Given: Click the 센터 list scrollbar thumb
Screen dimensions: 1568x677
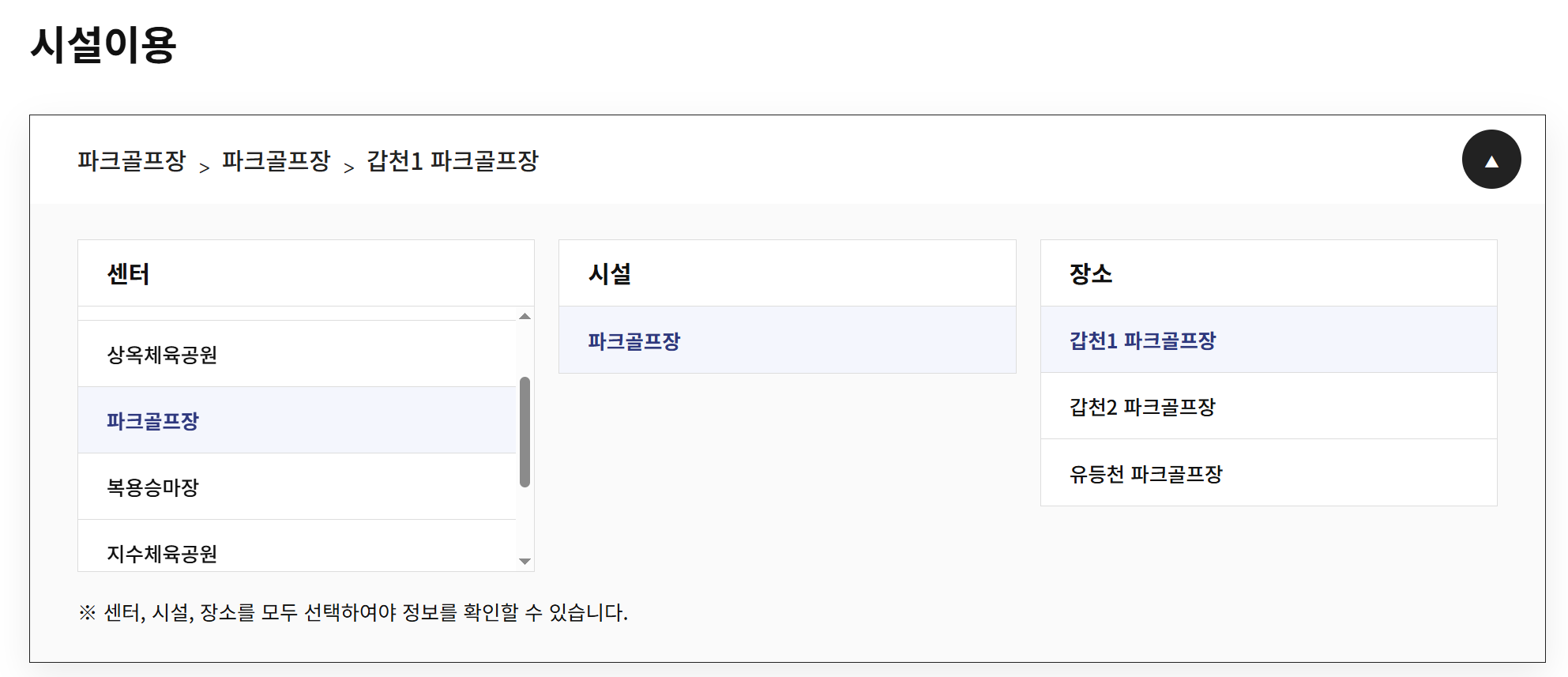Looking at the screenshot, I should click(x=525, y=432).
